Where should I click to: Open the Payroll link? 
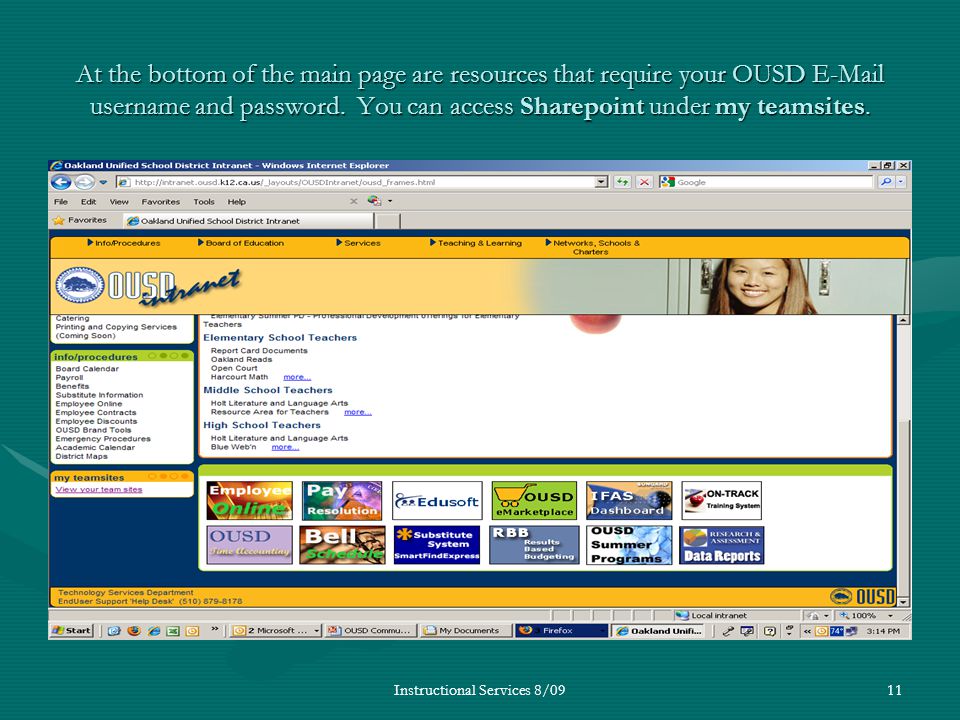point(69,378)
